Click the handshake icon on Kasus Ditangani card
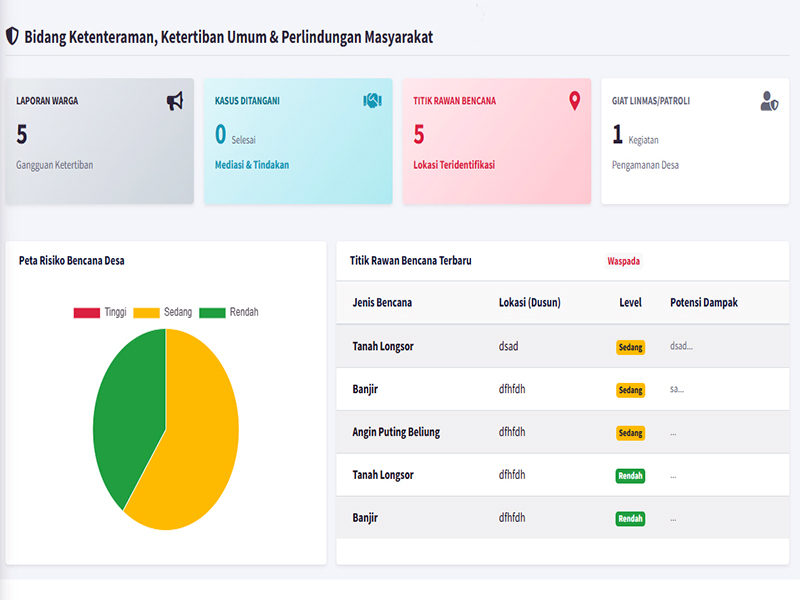800x600 pixels. 372,101
